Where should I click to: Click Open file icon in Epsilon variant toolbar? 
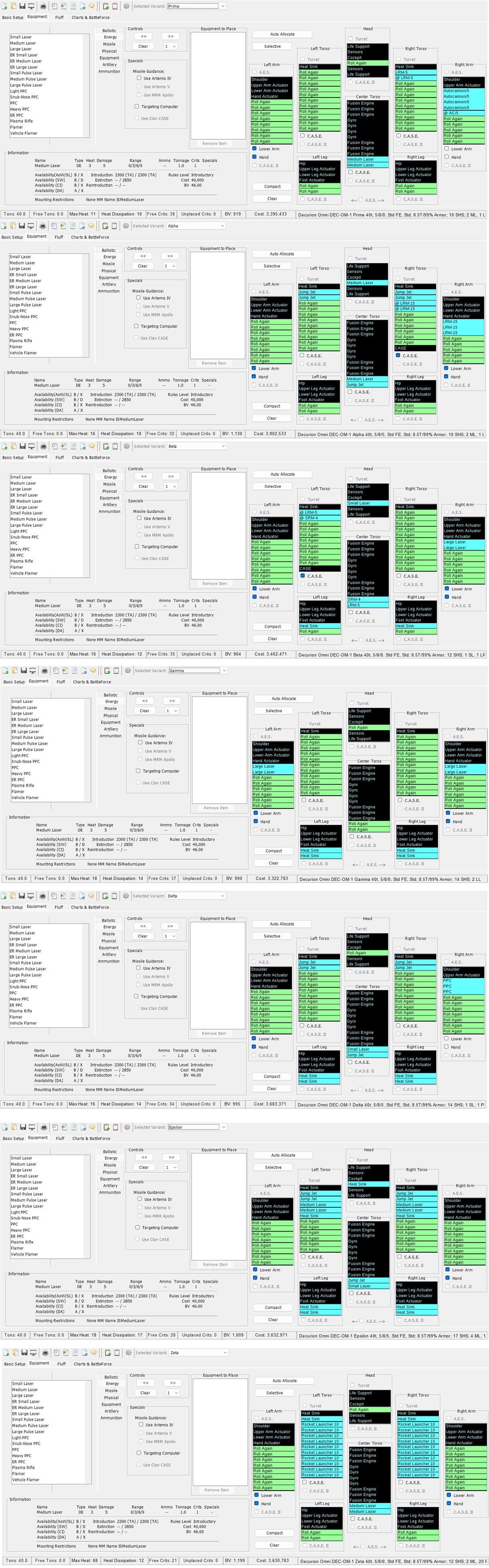14,1127
